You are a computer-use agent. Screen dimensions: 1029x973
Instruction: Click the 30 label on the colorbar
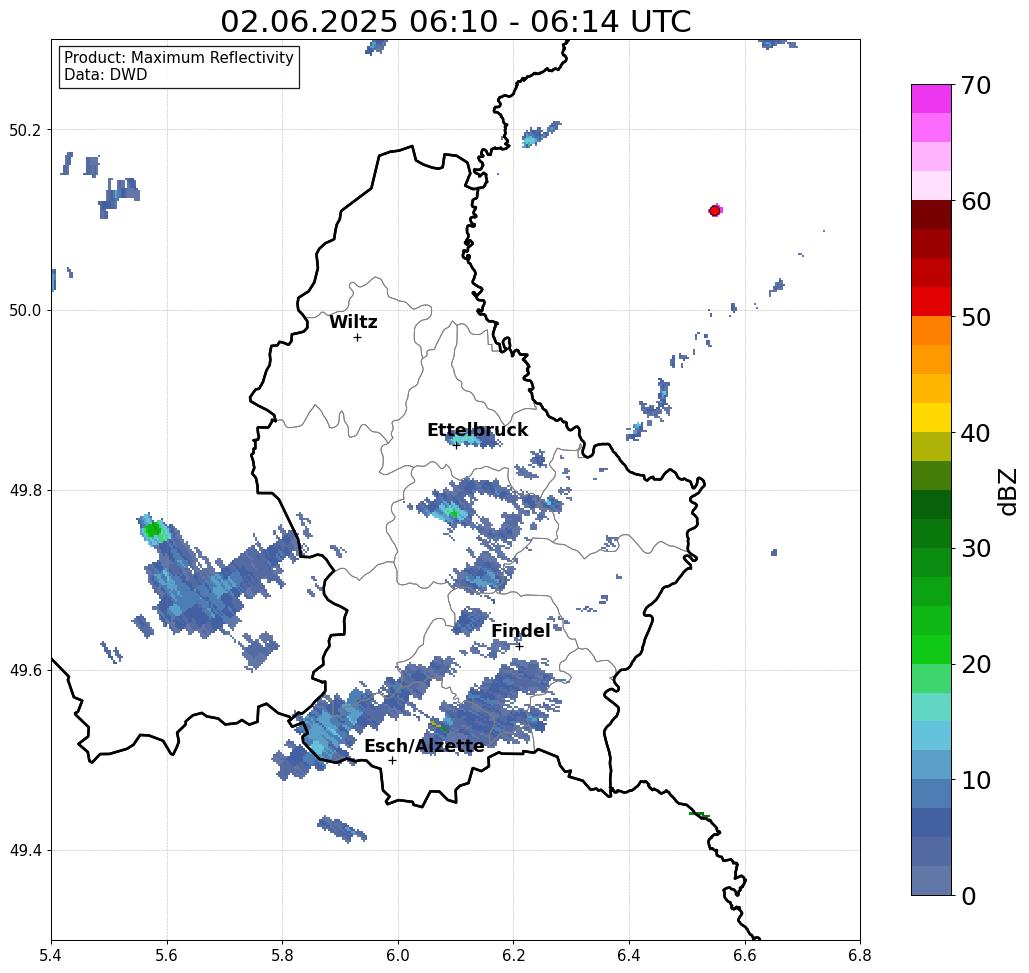(x=975, y=549)
